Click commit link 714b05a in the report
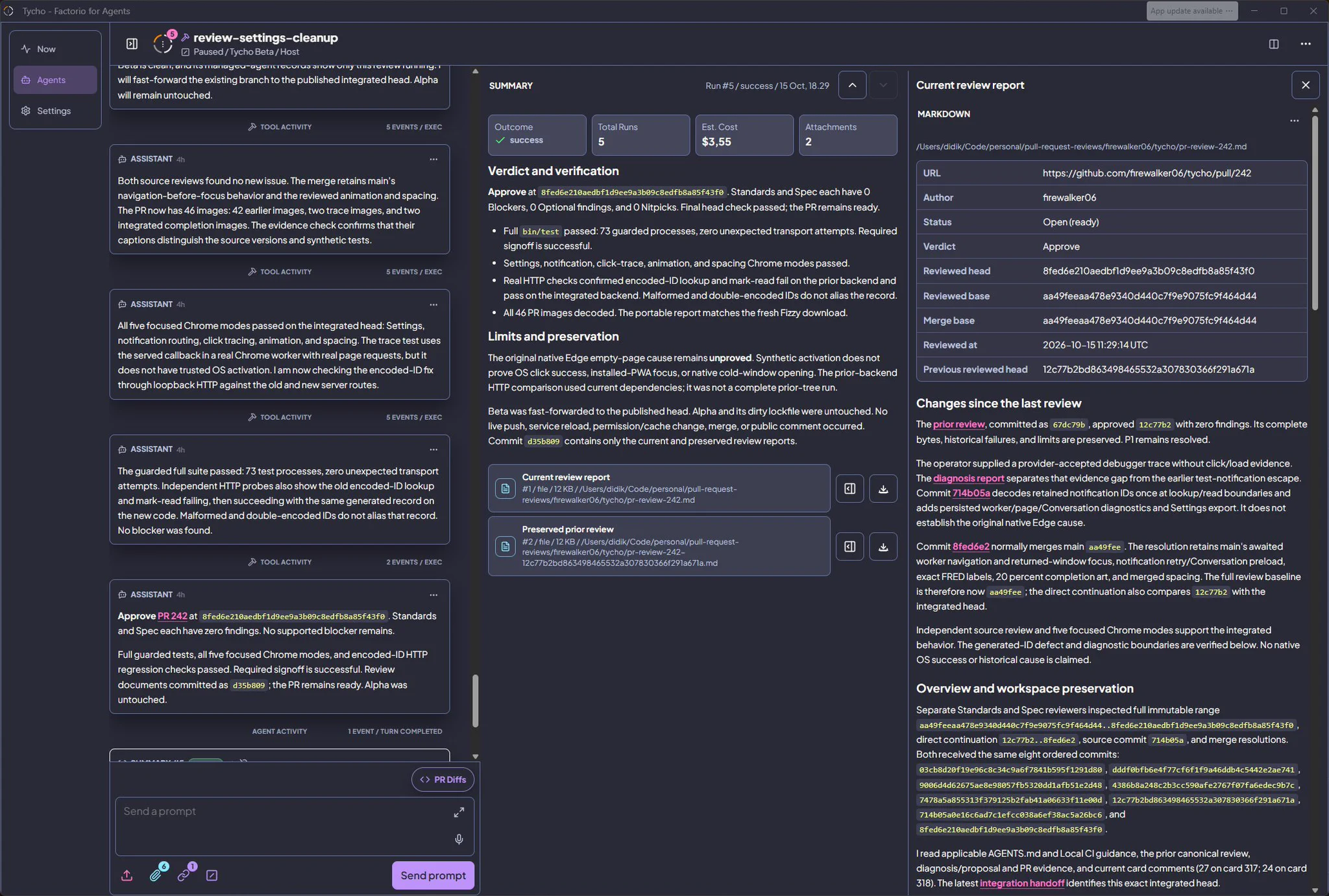Screen dimensions: 1329x896 click(971, 493)
